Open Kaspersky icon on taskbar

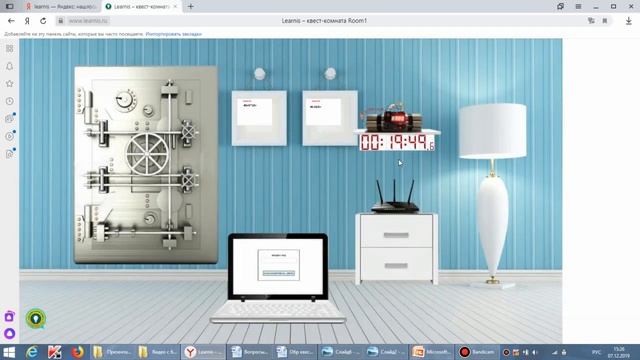pyautogui.click(x=55, y=352)
